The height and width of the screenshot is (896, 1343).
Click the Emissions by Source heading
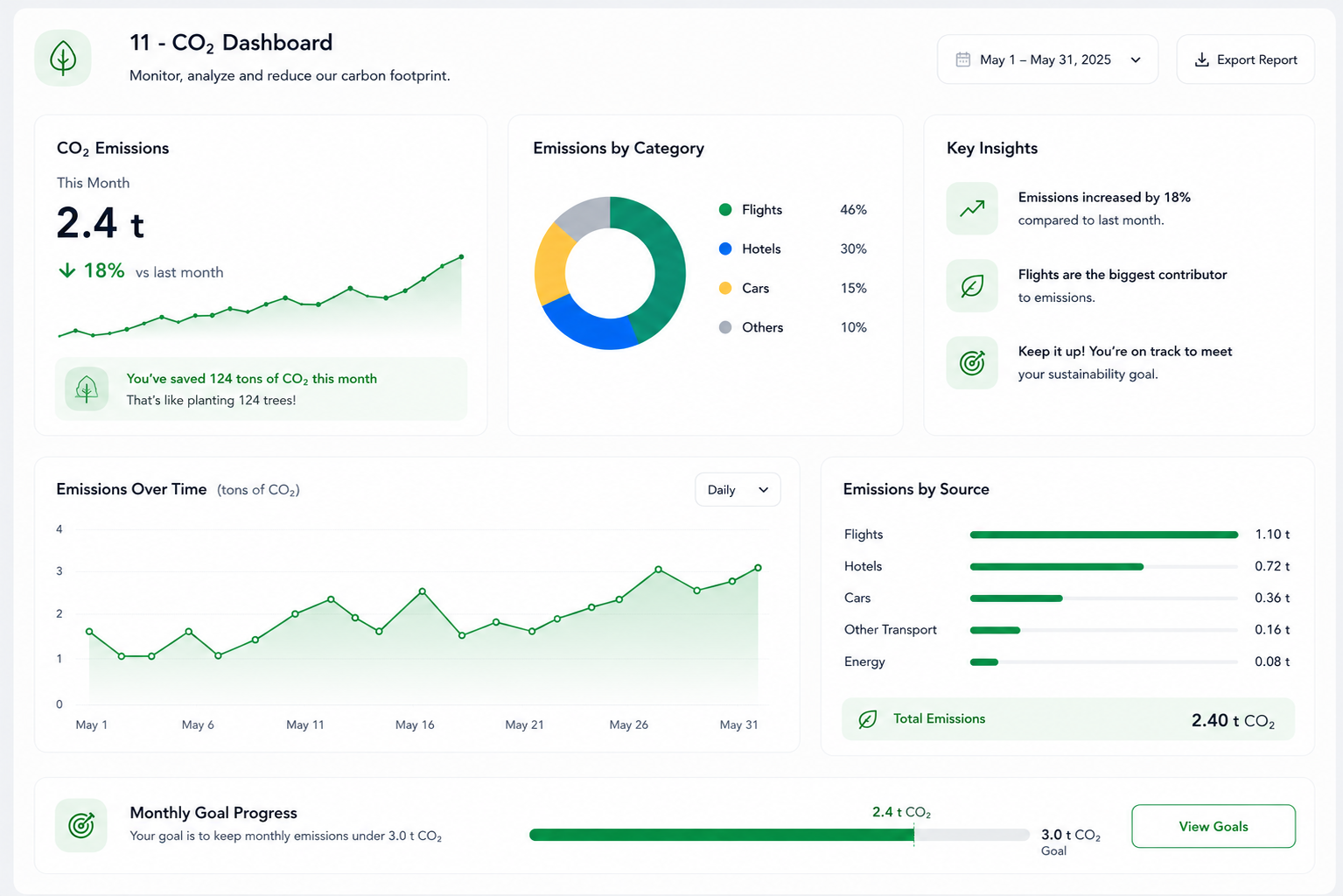pos(916,489)
